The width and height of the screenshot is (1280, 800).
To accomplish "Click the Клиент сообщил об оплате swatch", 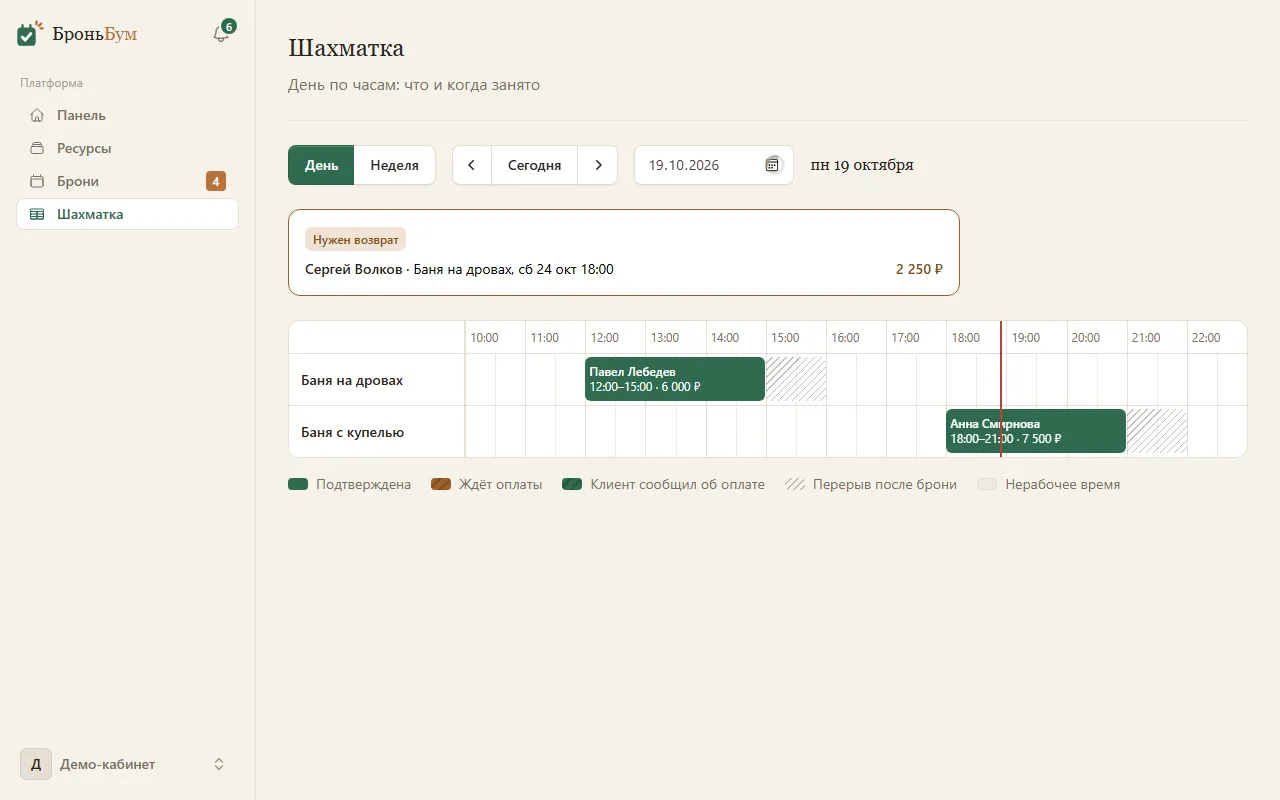I will point(572,484).
